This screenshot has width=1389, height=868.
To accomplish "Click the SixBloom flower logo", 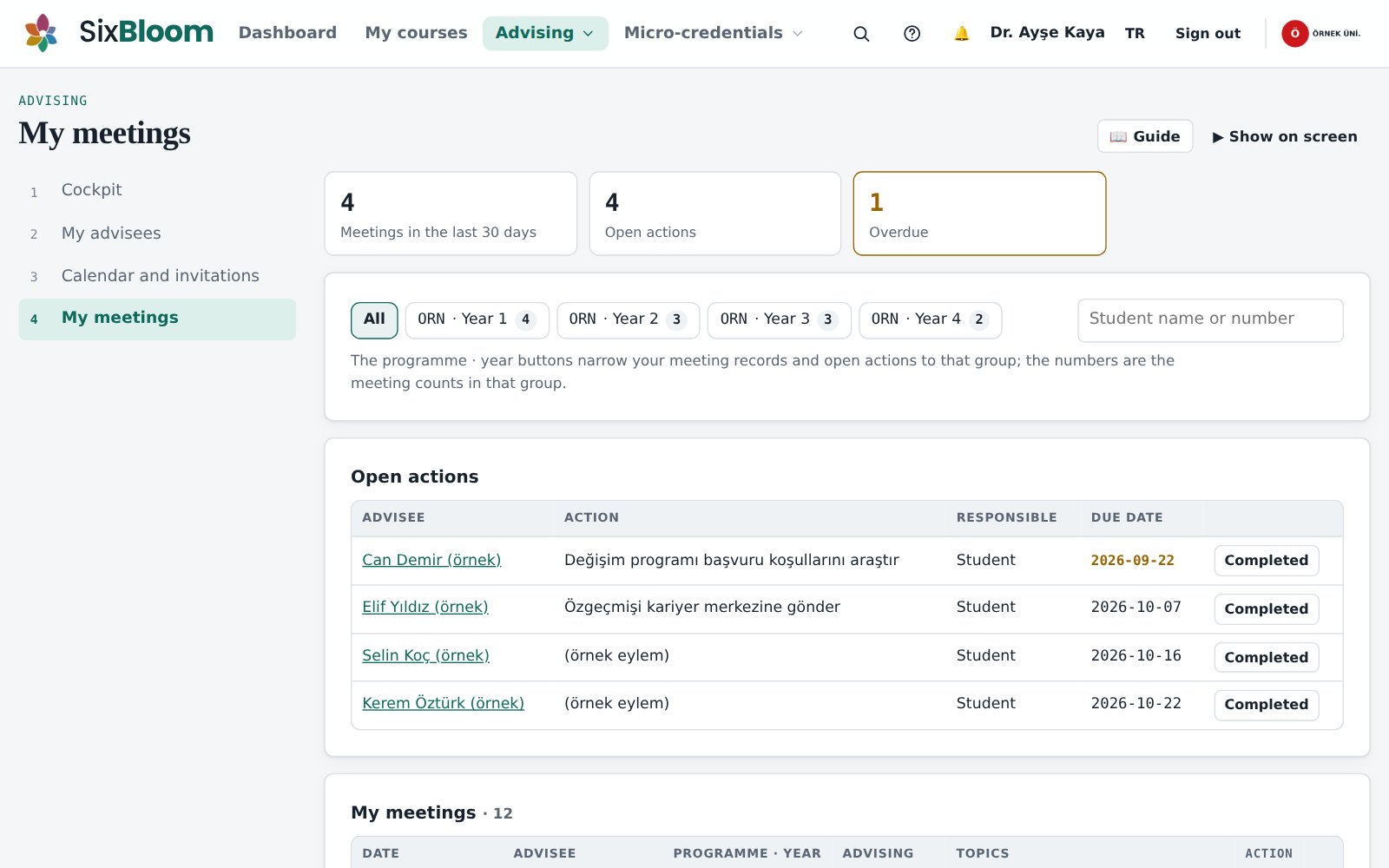I will pyautogui.click(x=41, y=33).
